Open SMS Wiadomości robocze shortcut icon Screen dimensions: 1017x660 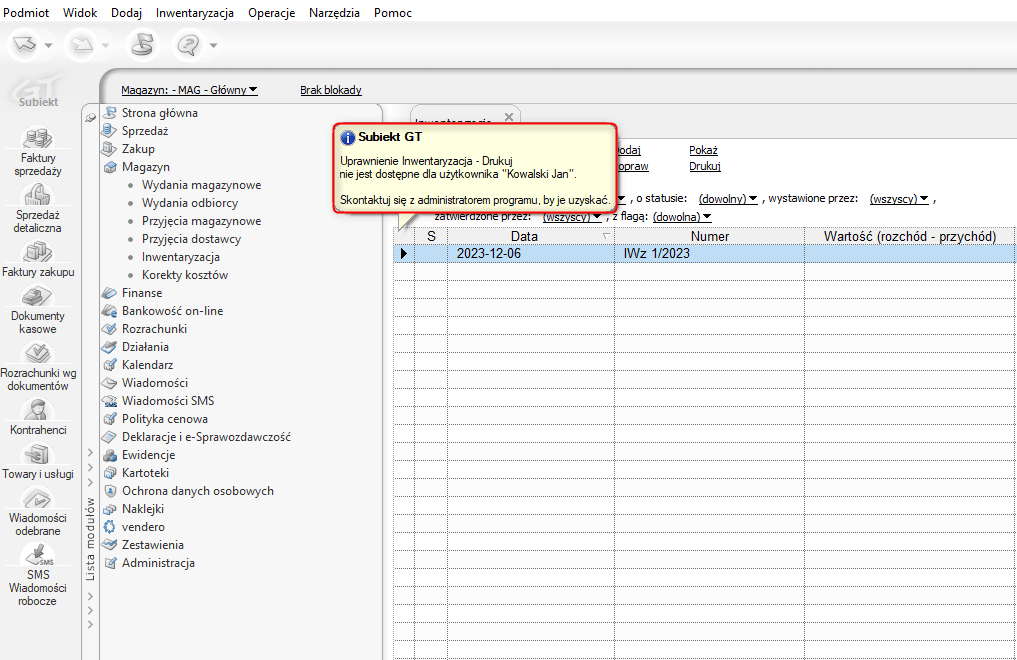[x=38, y=555]
